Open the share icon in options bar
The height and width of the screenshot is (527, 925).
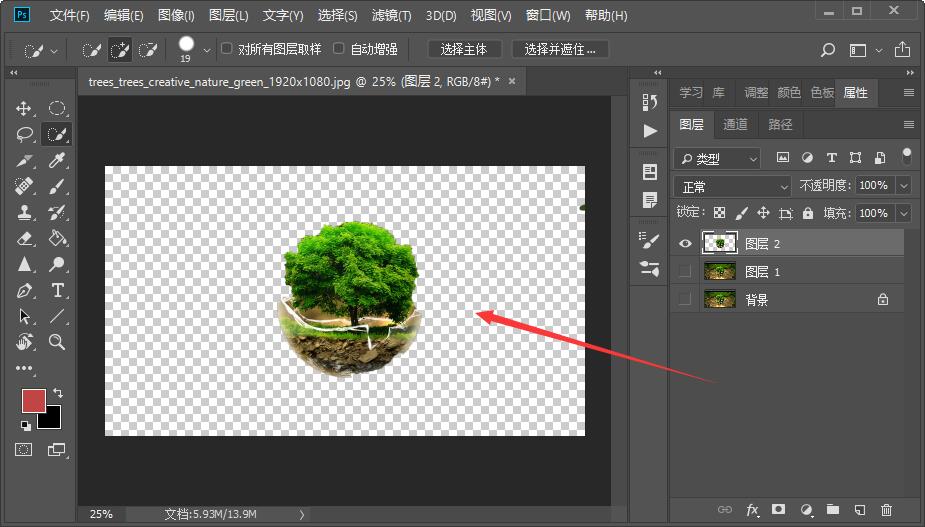coord(902,50)
